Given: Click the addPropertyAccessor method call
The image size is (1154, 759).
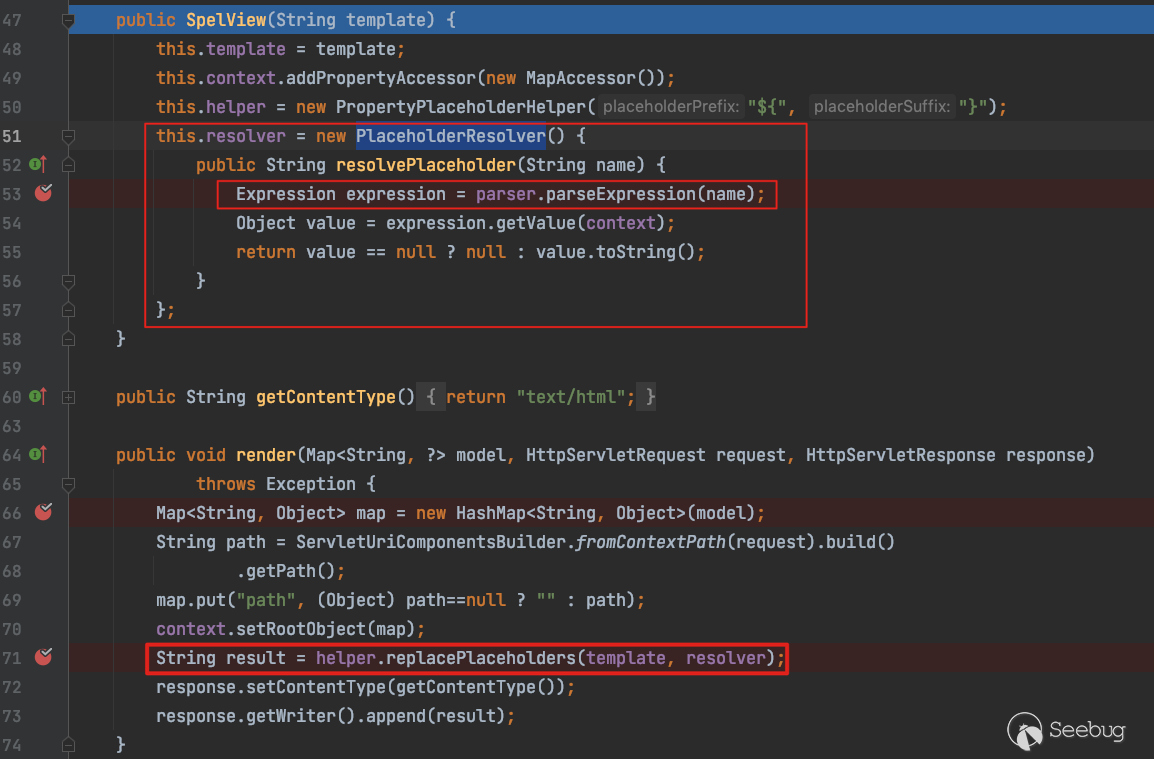Looking at the screenshot, I should [380, 78].
